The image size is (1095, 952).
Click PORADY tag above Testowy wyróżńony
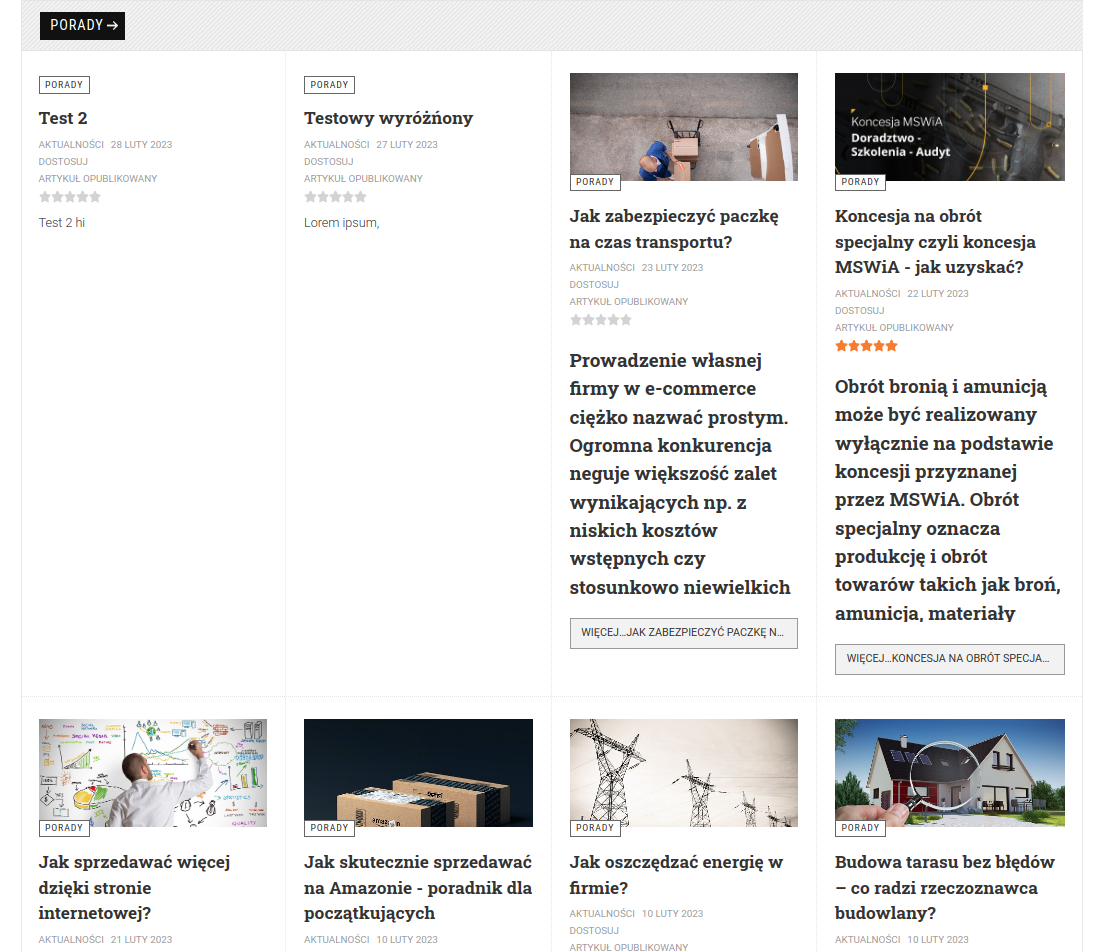click(x=330, y=85)
